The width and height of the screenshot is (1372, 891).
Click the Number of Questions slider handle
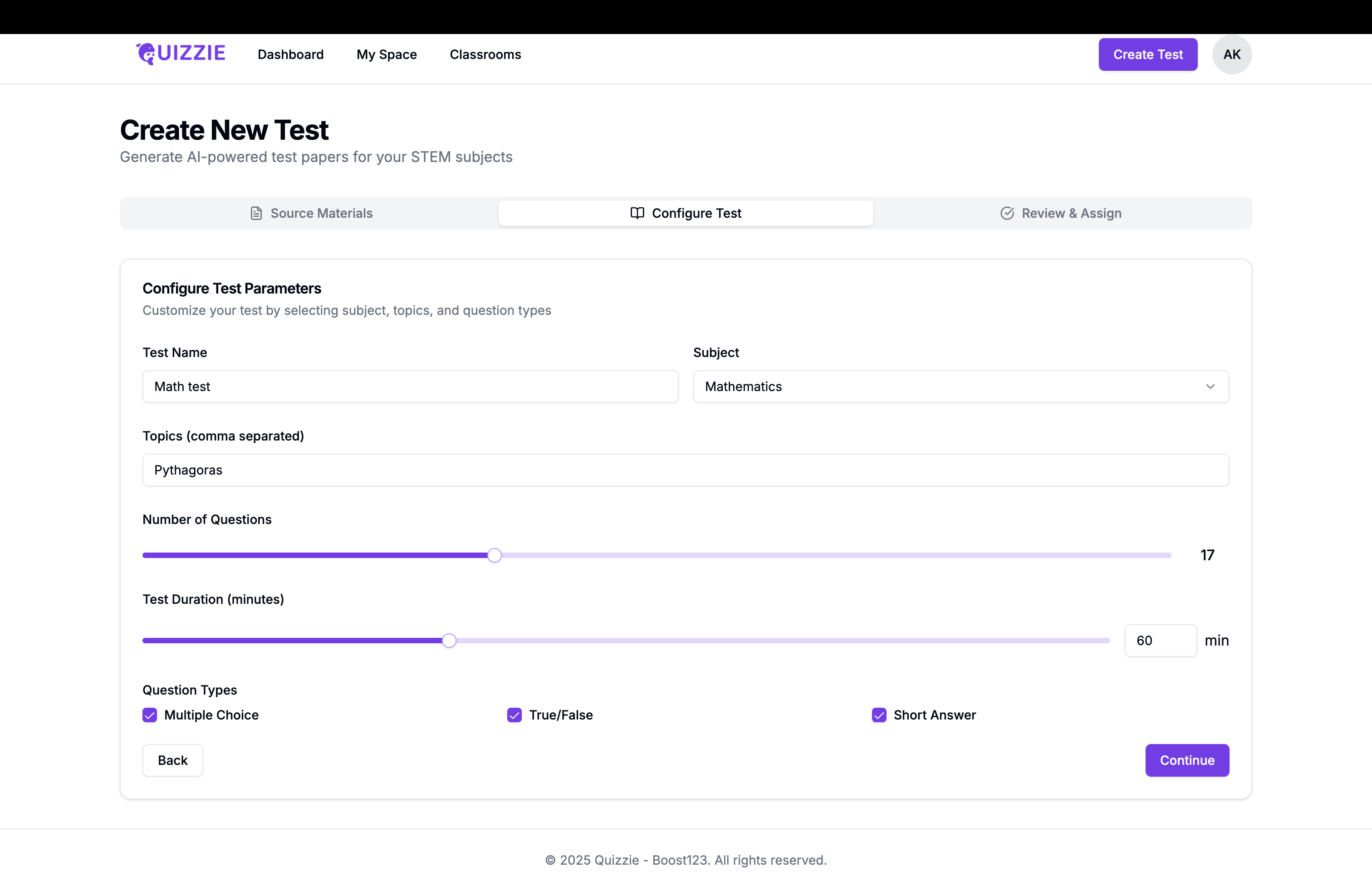pos(494,555)
